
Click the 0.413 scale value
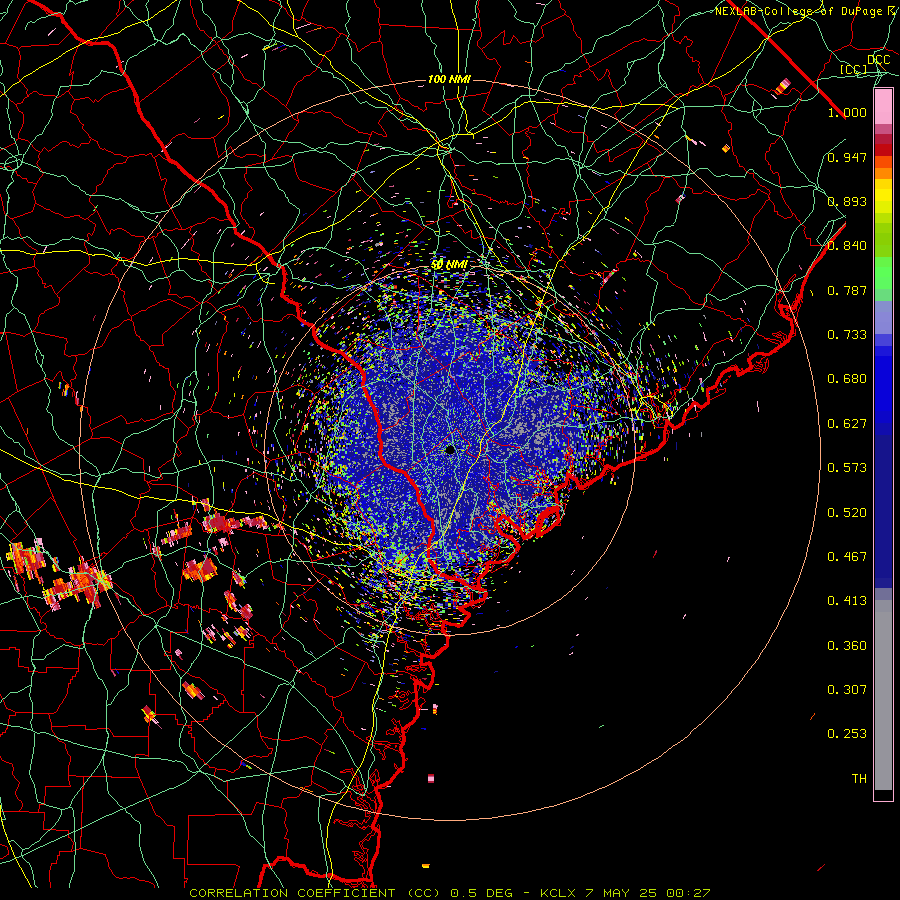(847, 601)
